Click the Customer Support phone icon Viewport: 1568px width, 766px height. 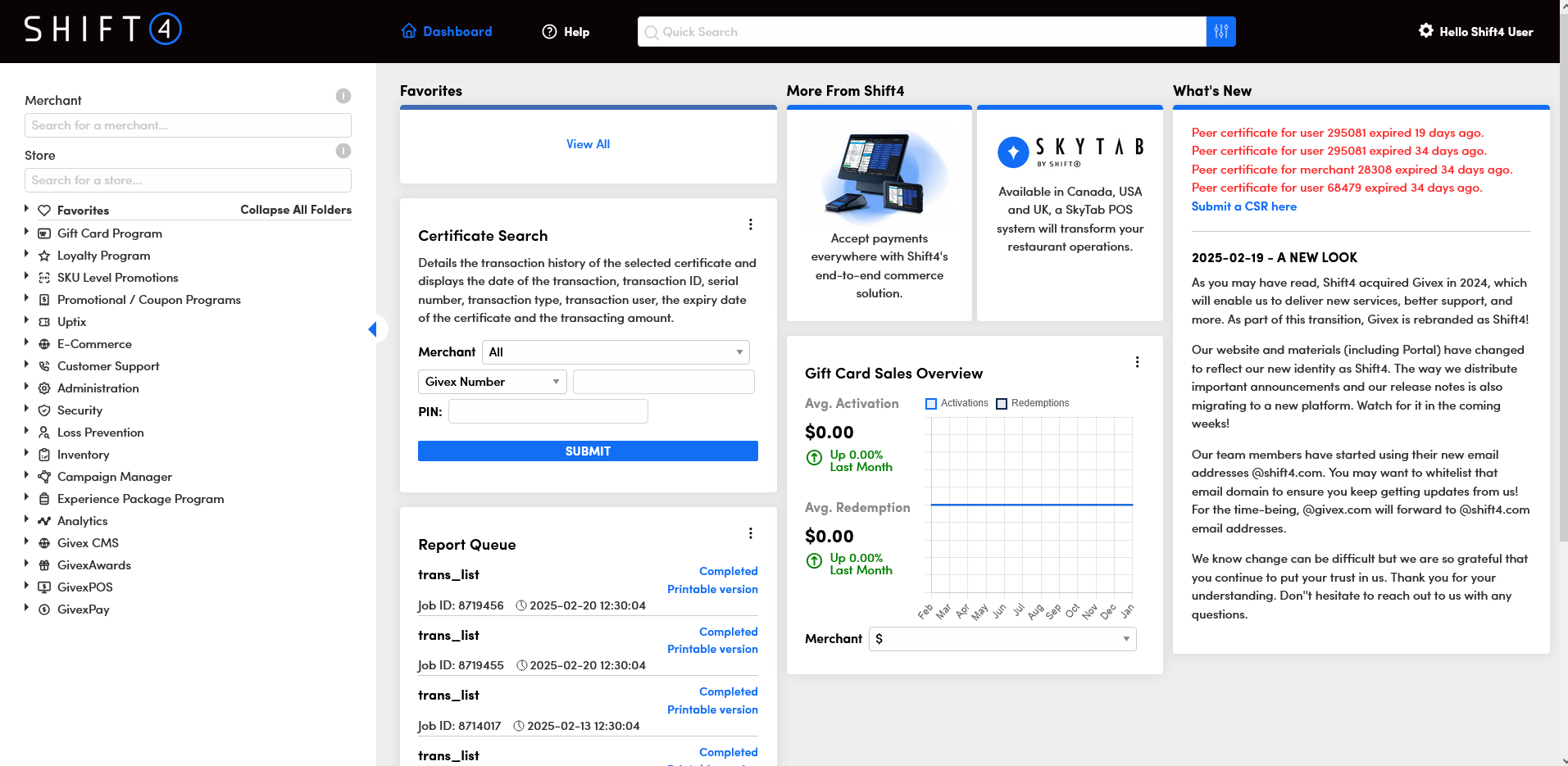pyautogui.click(x=44, y=366)
